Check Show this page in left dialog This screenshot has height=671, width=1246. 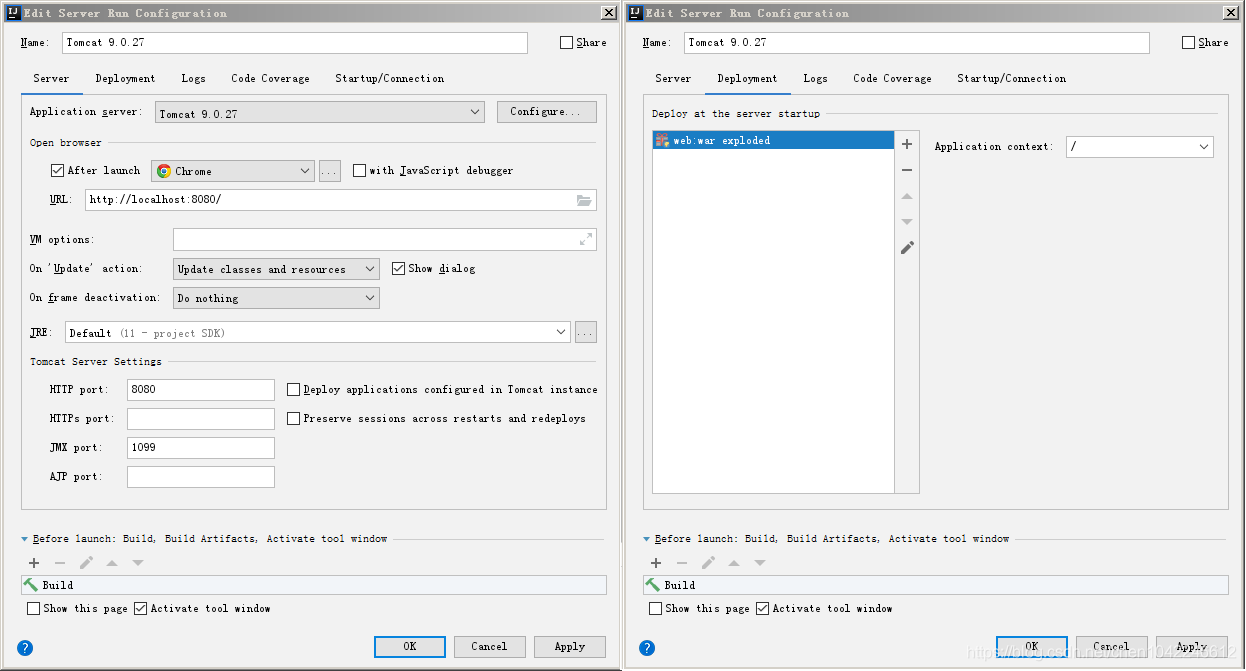(34, 608)
